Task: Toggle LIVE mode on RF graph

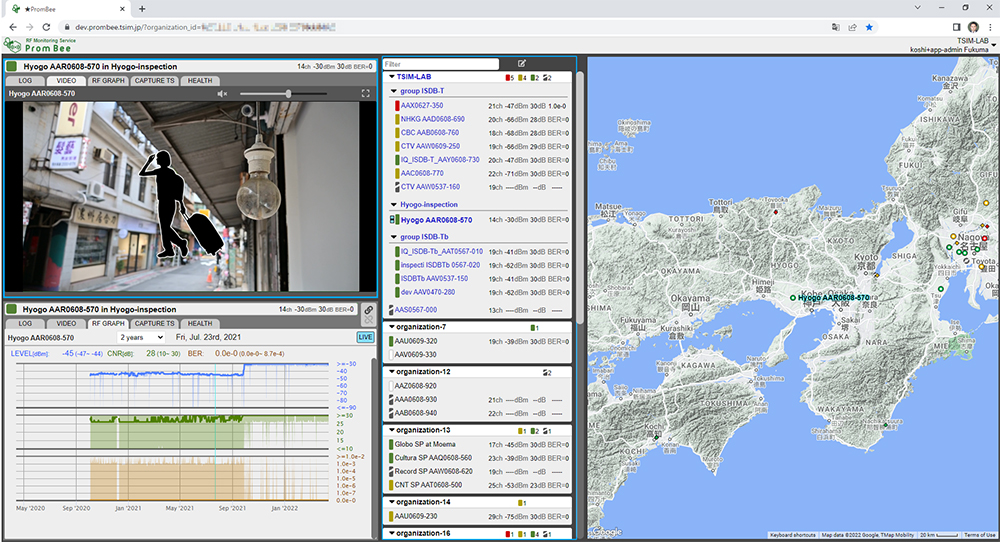Action: (x=365, y=337)
